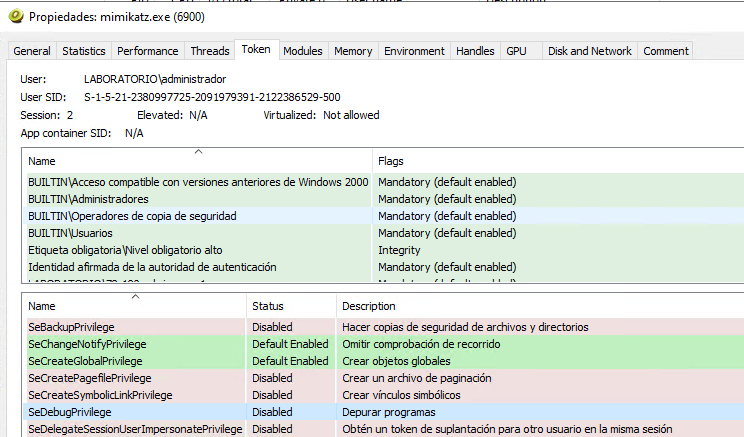Open the Statistics tab
The image size is (744, 437).
pyautogui.click(x=84, y=51)
